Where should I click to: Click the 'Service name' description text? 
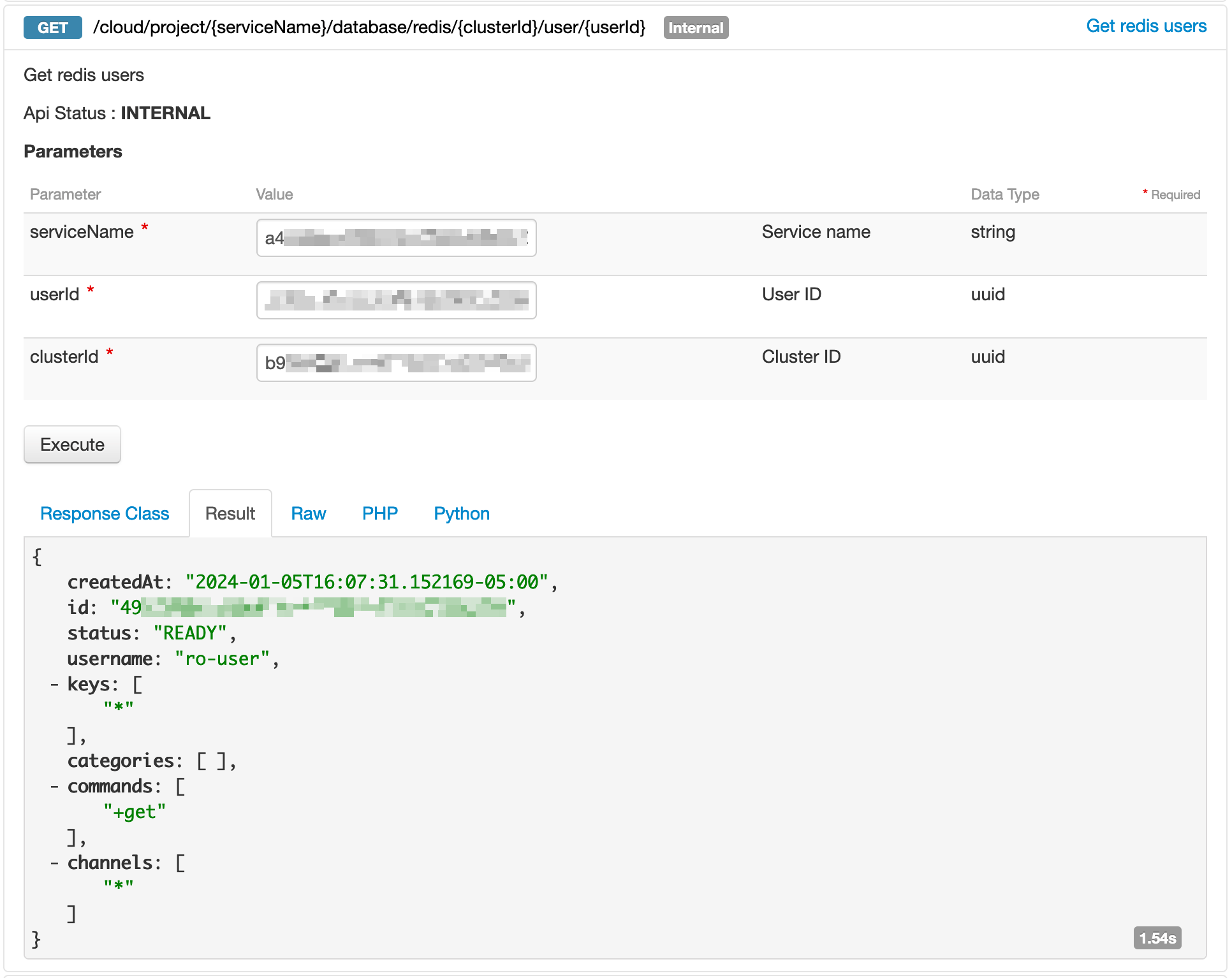click(816, 232)
